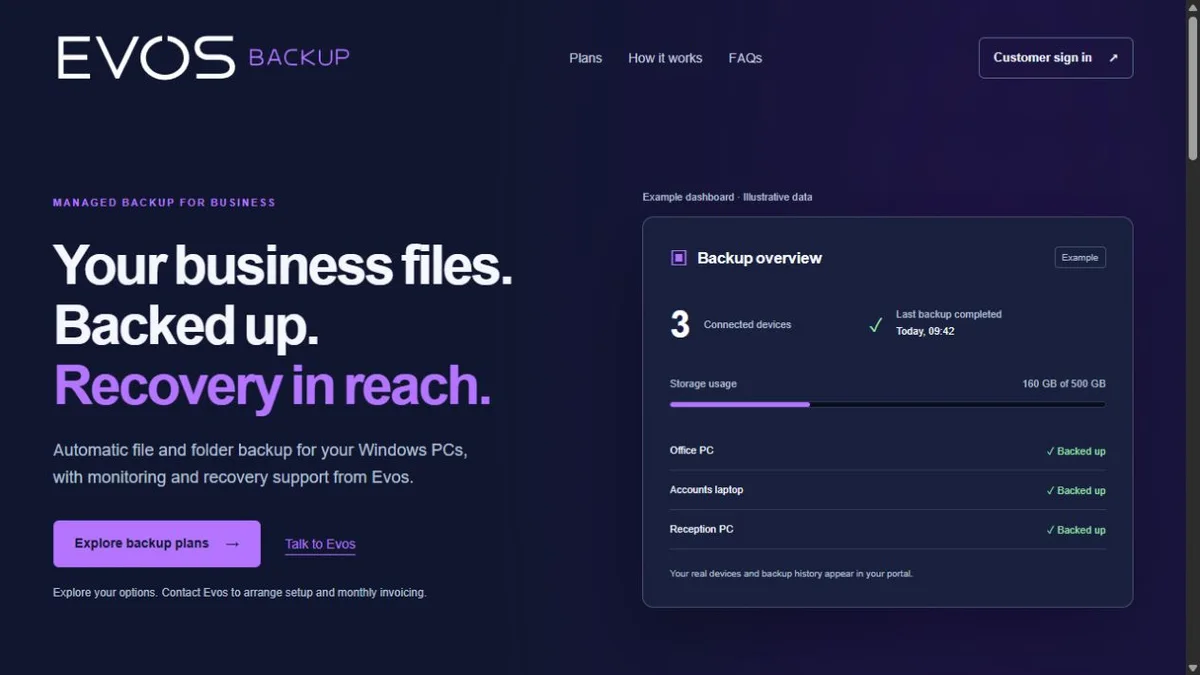1200x675 pixels.
Task: Click Backed up status for Accounts laptop
Action: 1076,491
